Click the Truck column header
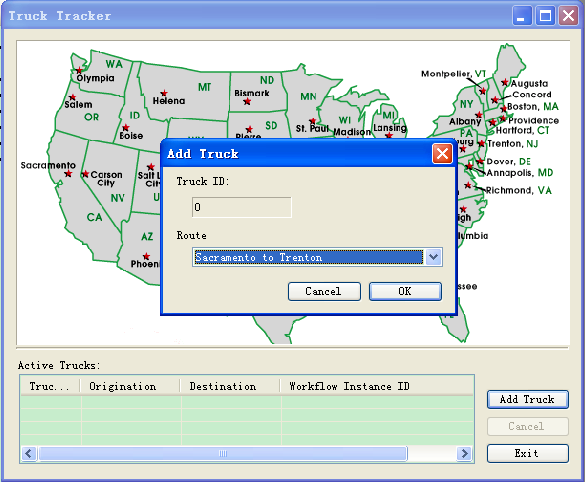Screen dimensions: 585x482 (x=50, y=386)
